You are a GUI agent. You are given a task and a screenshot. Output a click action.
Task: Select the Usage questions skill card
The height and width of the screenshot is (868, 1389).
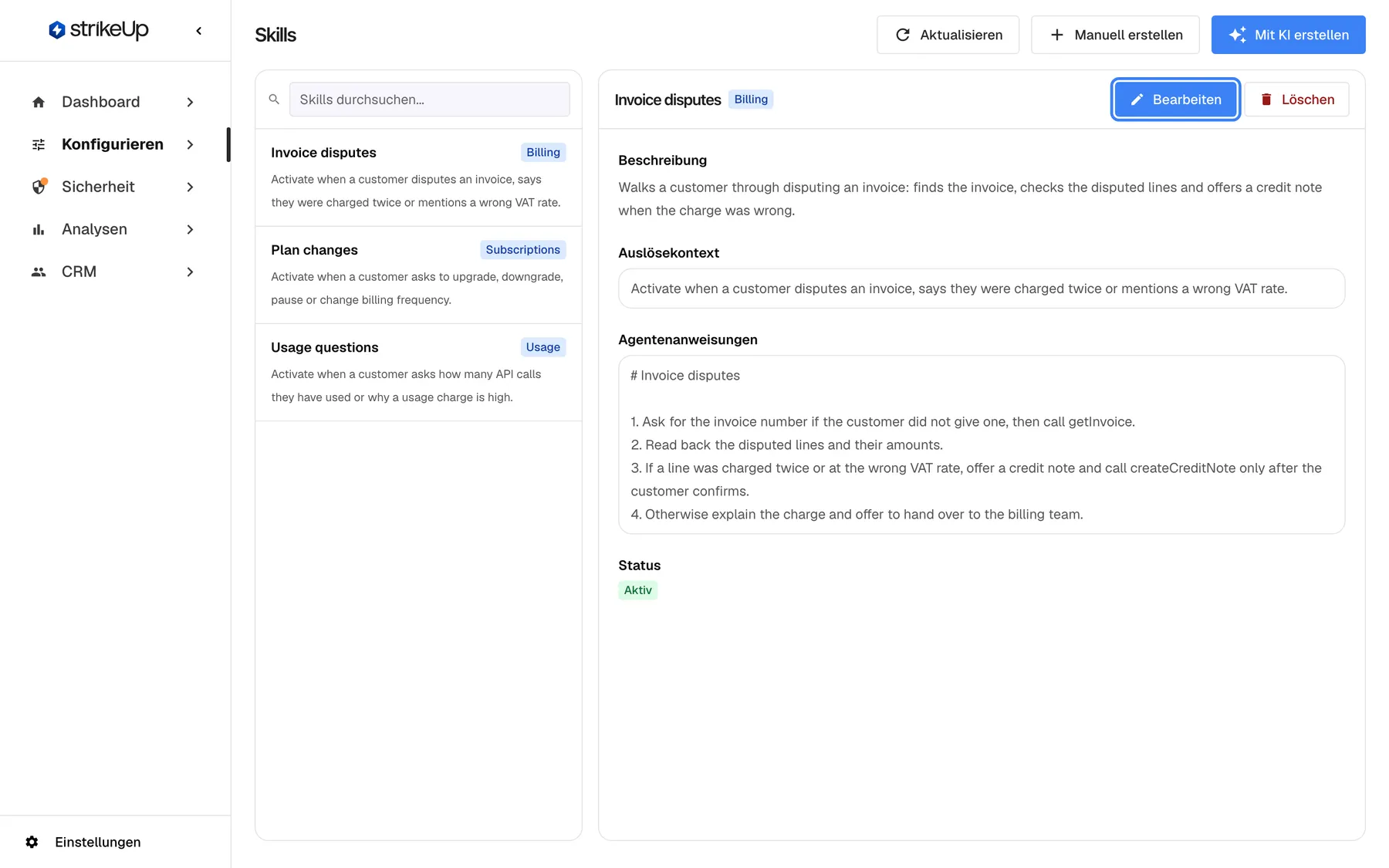click(x=418, y=372)
